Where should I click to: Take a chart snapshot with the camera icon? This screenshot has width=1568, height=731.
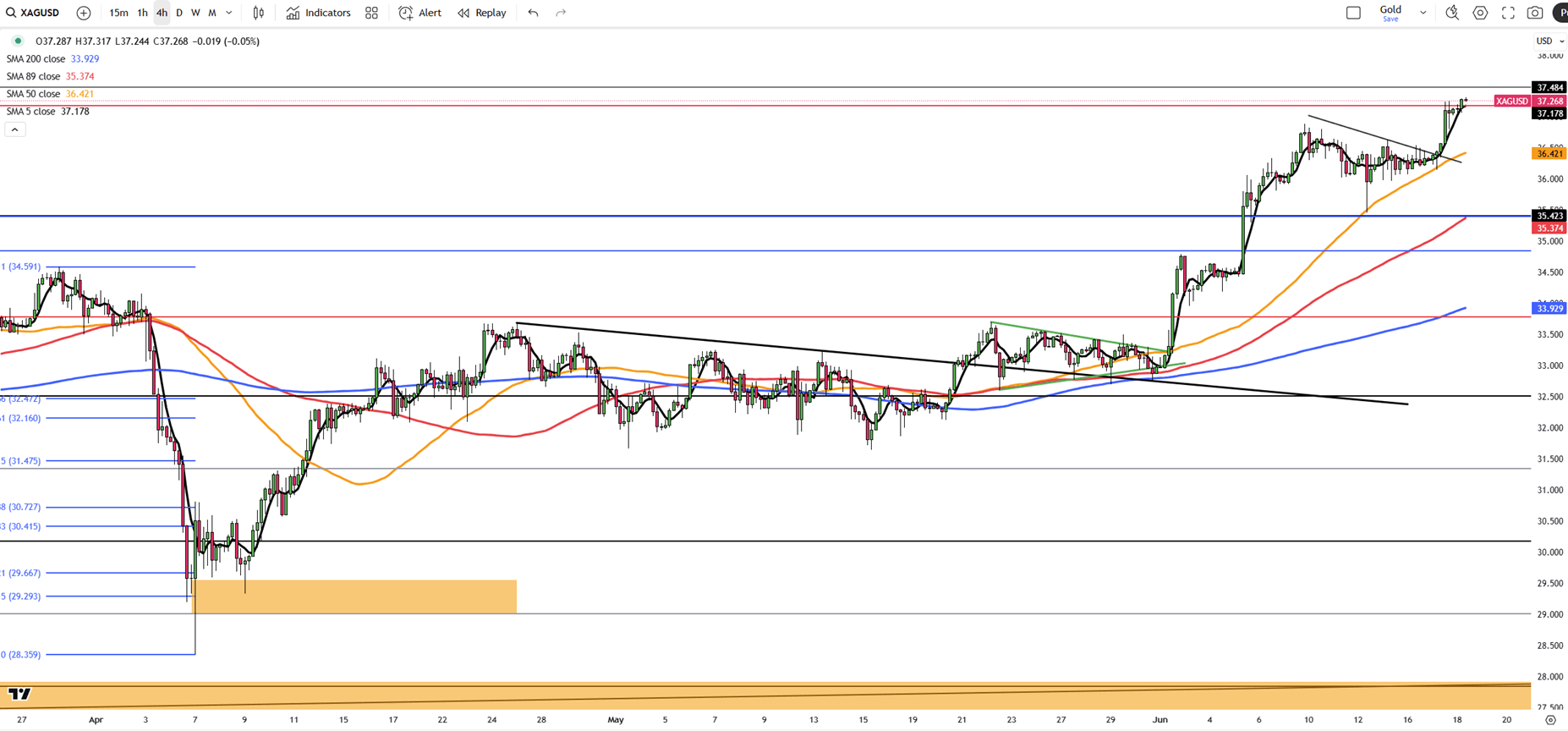pos(1535,13)
